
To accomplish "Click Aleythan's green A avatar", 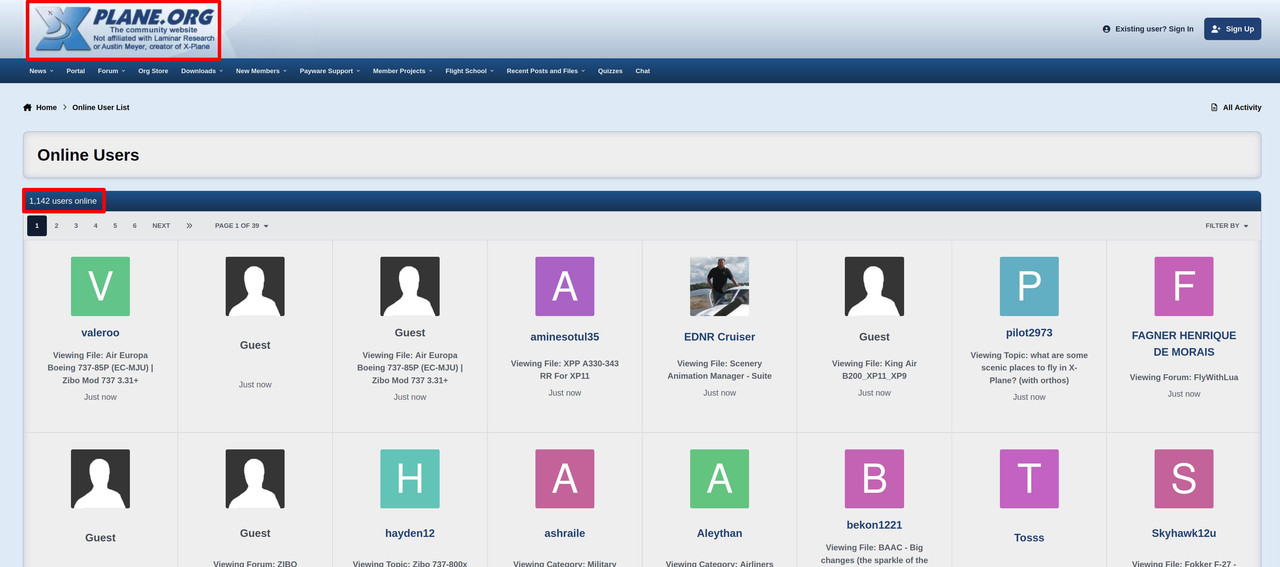I will pyautogui.click(x=720, y=478).
